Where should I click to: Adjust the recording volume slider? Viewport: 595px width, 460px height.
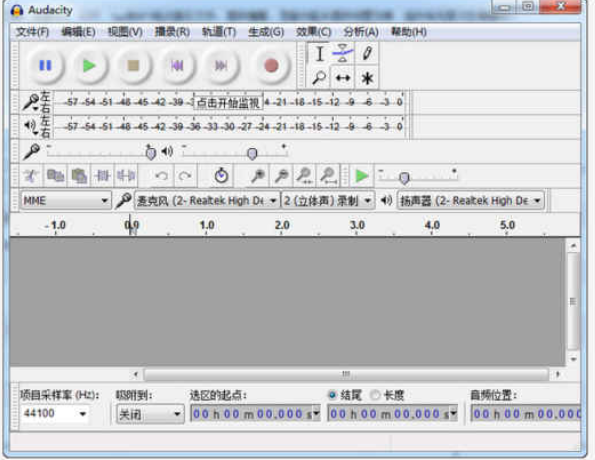(x=151, y=153)
